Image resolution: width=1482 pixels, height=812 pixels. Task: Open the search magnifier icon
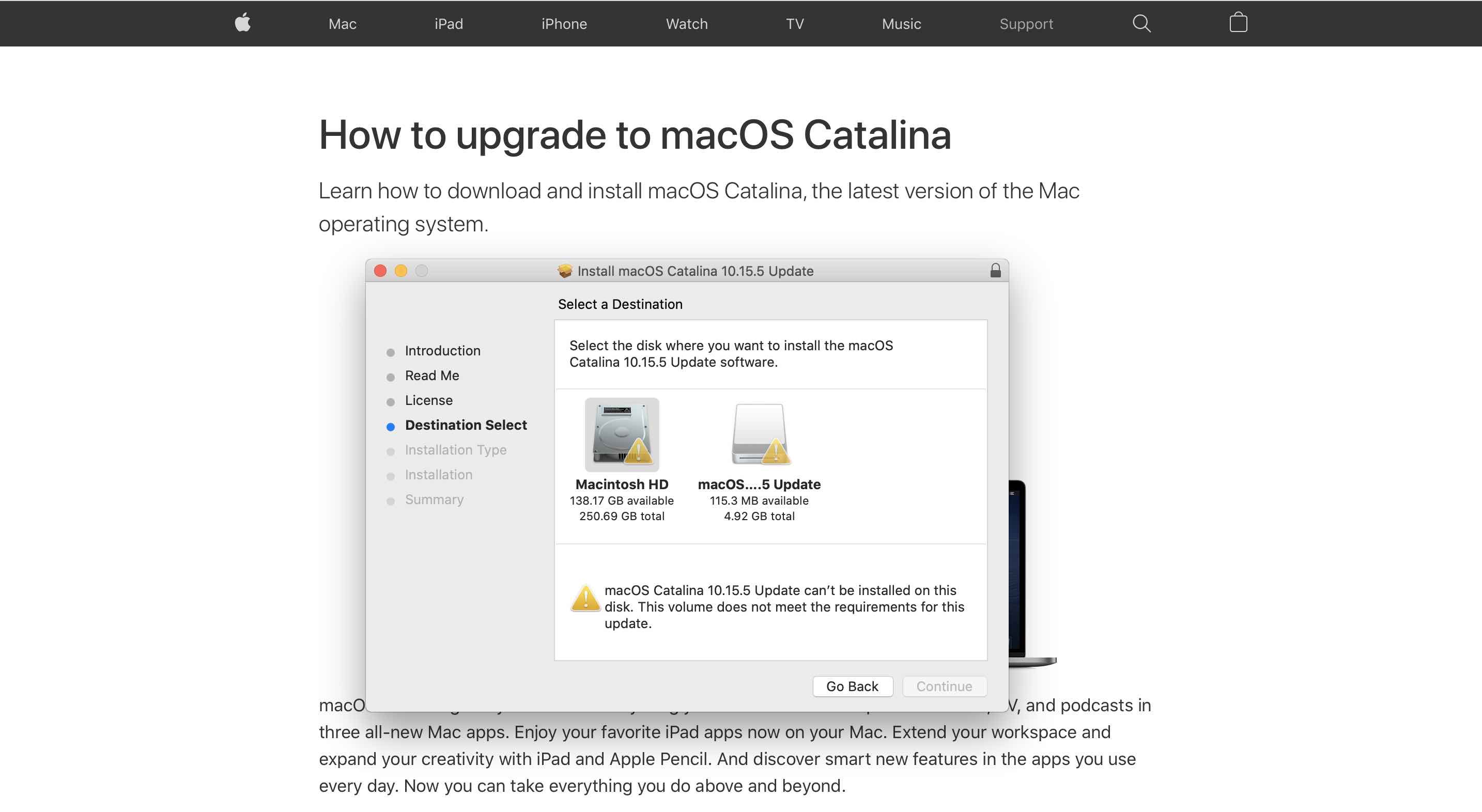[1141, 24]
